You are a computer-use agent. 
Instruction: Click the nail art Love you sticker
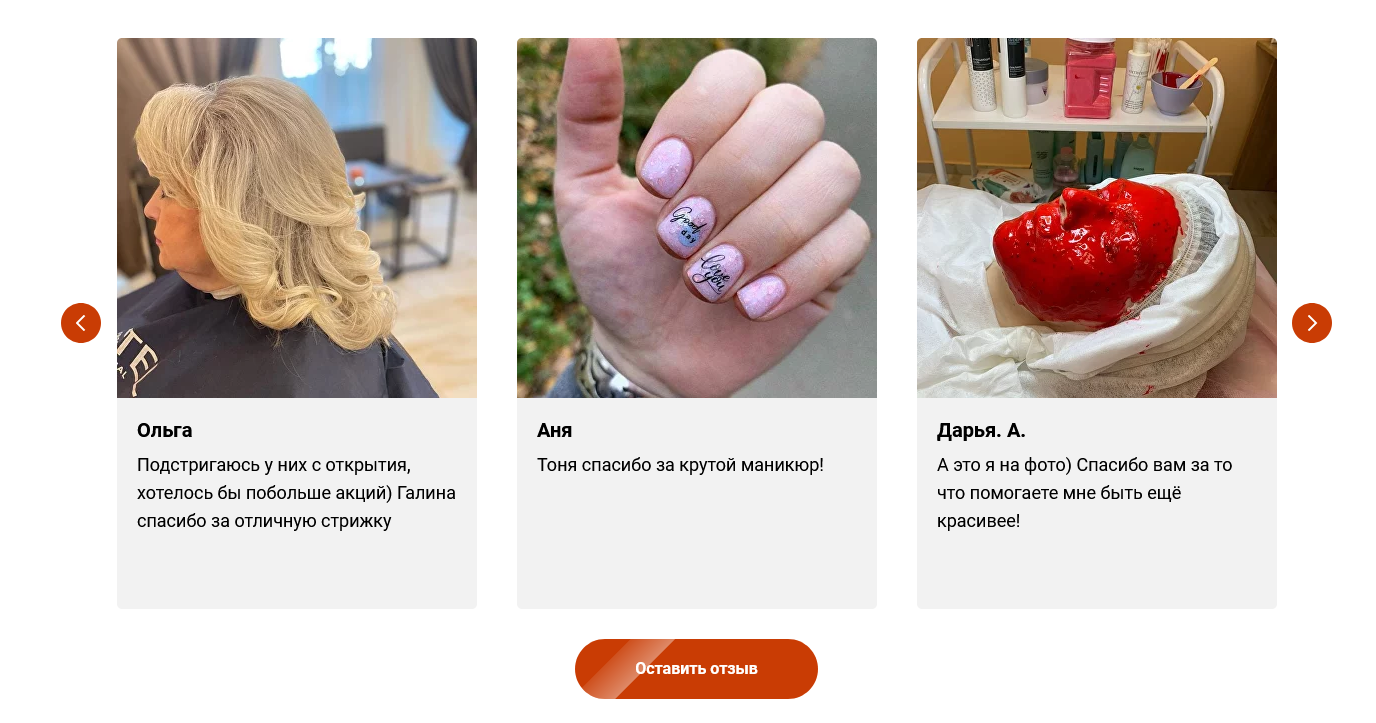point(716,271)
